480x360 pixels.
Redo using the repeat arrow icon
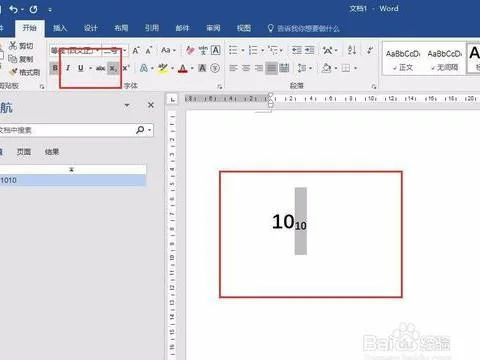point(33,9)
